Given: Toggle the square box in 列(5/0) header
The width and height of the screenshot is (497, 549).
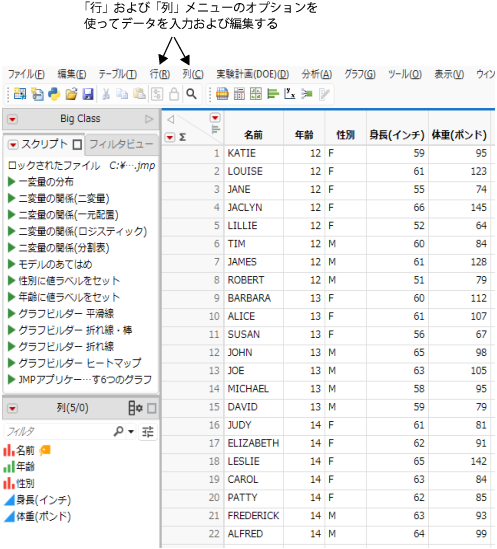Looking at the screenshot, I should 152,408.
